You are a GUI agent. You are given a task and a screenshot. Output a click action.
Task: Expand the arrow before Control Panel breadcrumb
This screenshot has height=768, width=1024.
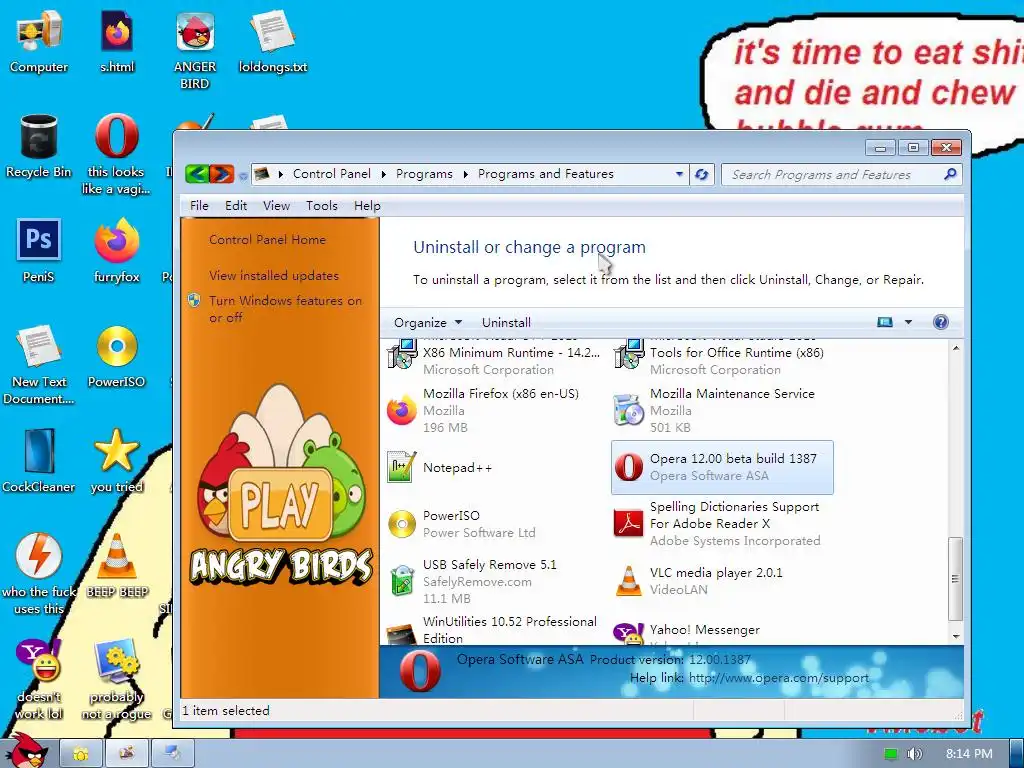(281, 174)
